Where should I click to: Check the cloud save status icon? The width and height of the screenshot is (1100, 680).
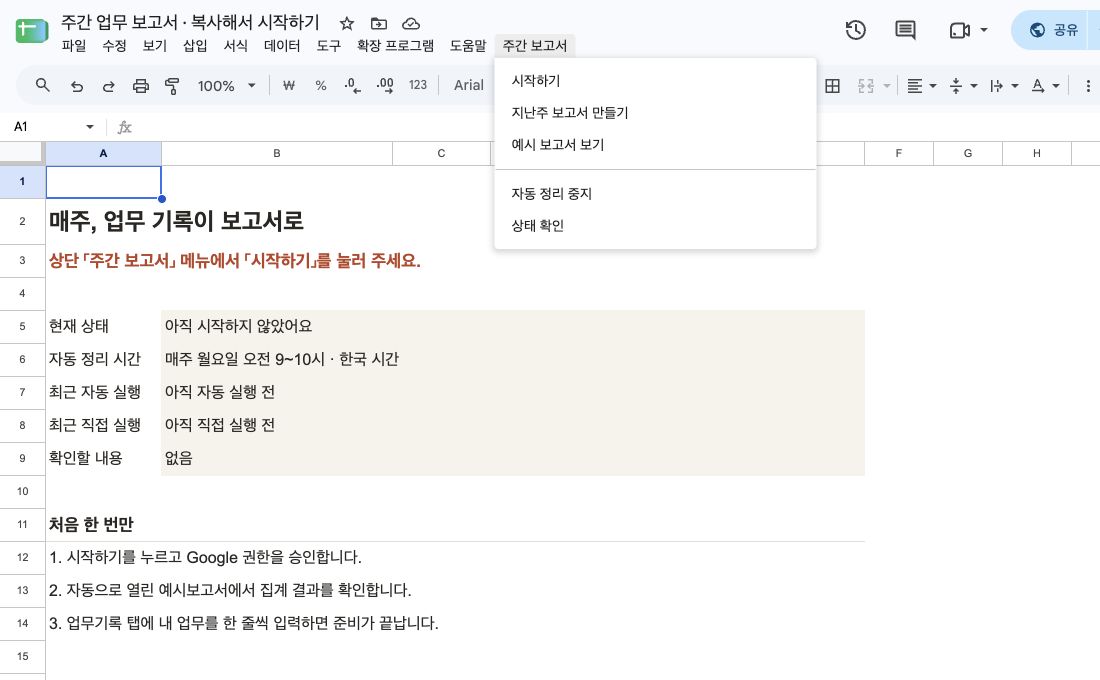click(x=411, y=23)
